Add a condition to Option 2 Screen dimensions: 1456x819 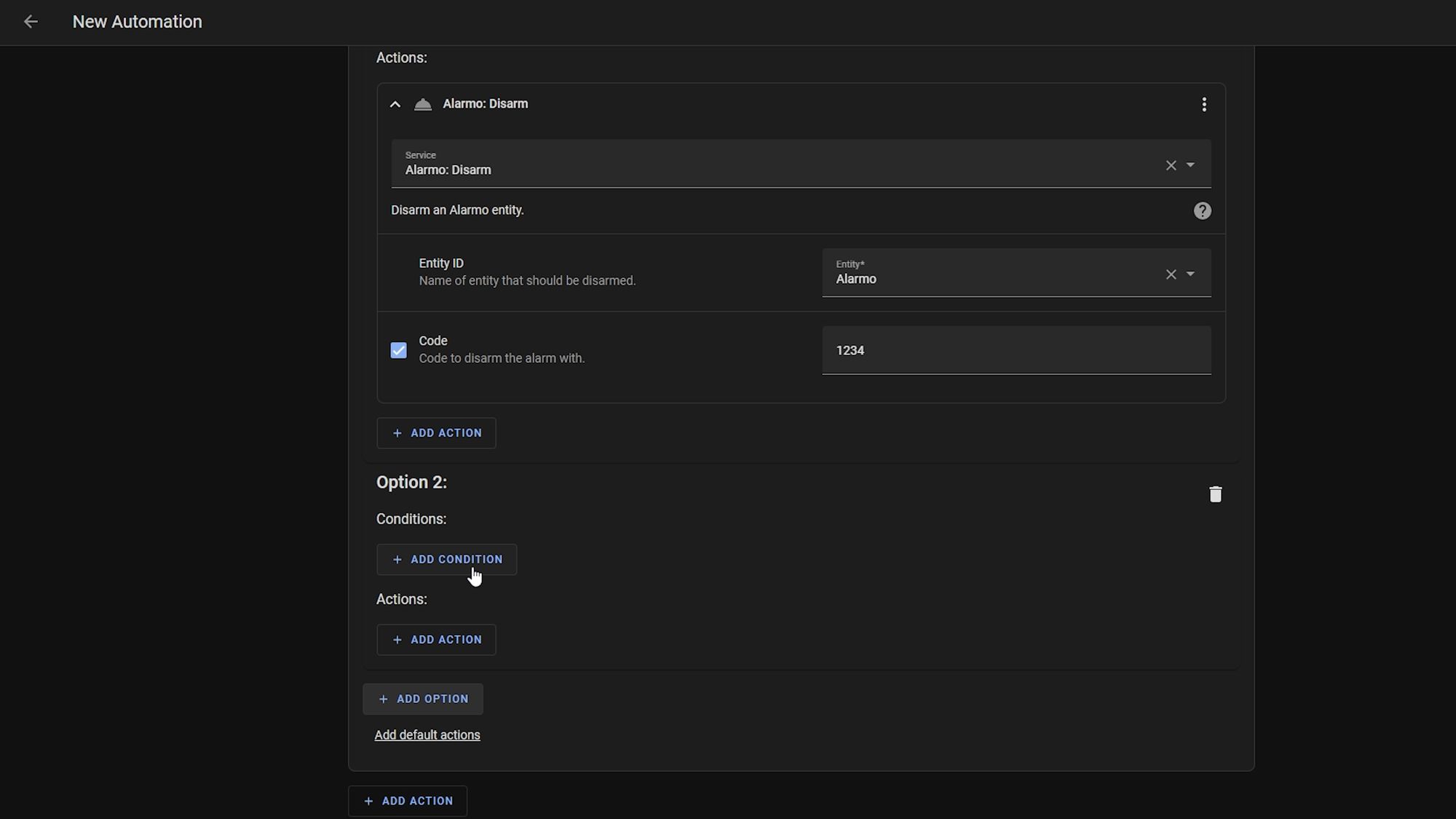coord(446,560)
